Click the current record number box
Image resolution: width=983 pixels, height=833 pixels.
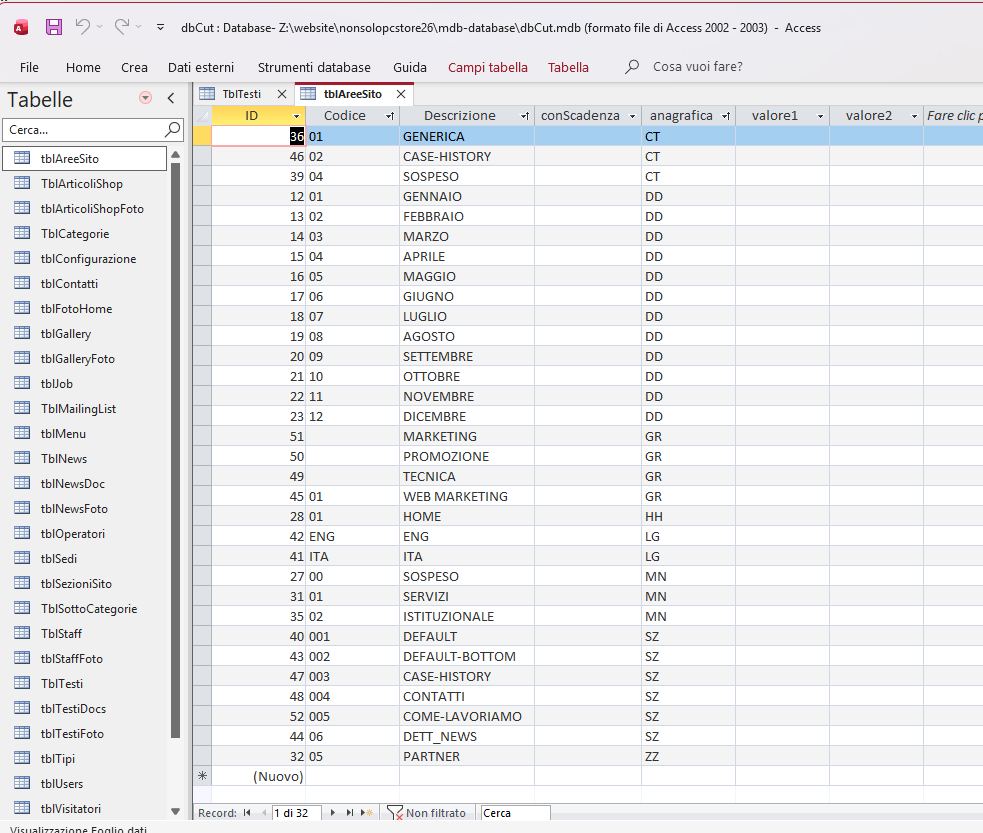(297, 813)
